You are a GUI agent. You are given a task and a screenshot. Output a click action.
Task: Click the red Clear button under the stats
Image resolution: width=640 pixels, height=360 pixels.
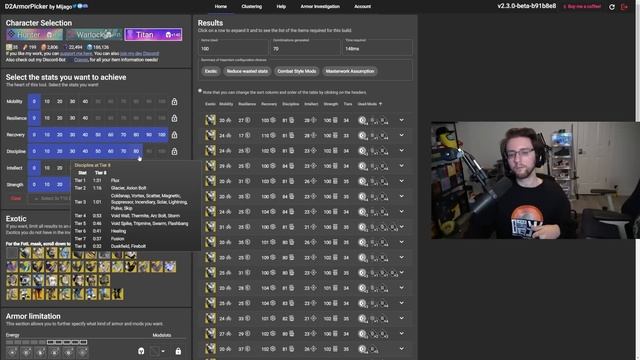point(16,198)
